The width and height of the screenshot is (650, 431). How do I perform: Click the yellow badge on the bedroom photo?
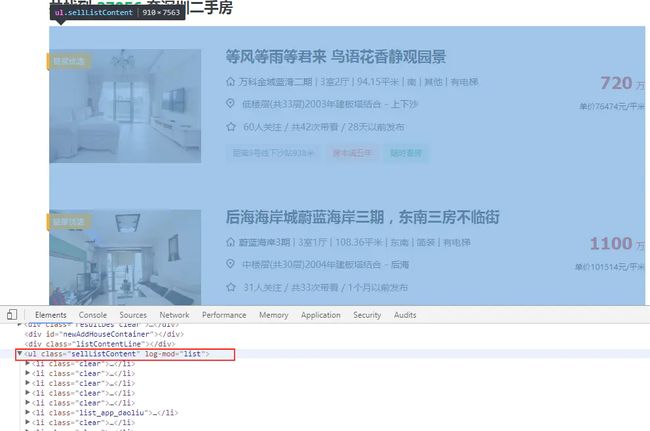point(68,62)
